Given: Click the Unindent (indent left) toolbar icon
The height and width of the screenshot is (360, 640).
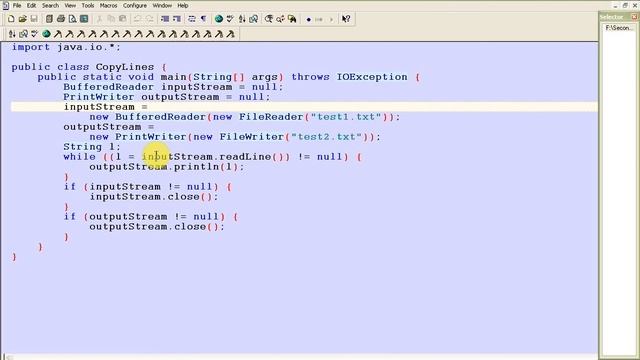Looking at the screenshot, I should coord(165,19).
